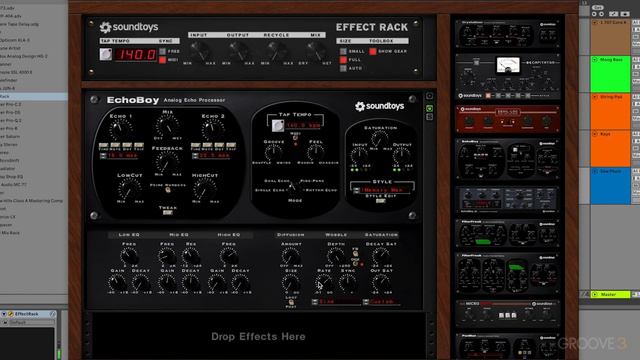640x360 pixels.
Task: Select Echo 1 Note mode button
Action: pyautogui.click(x=115, y=146)
